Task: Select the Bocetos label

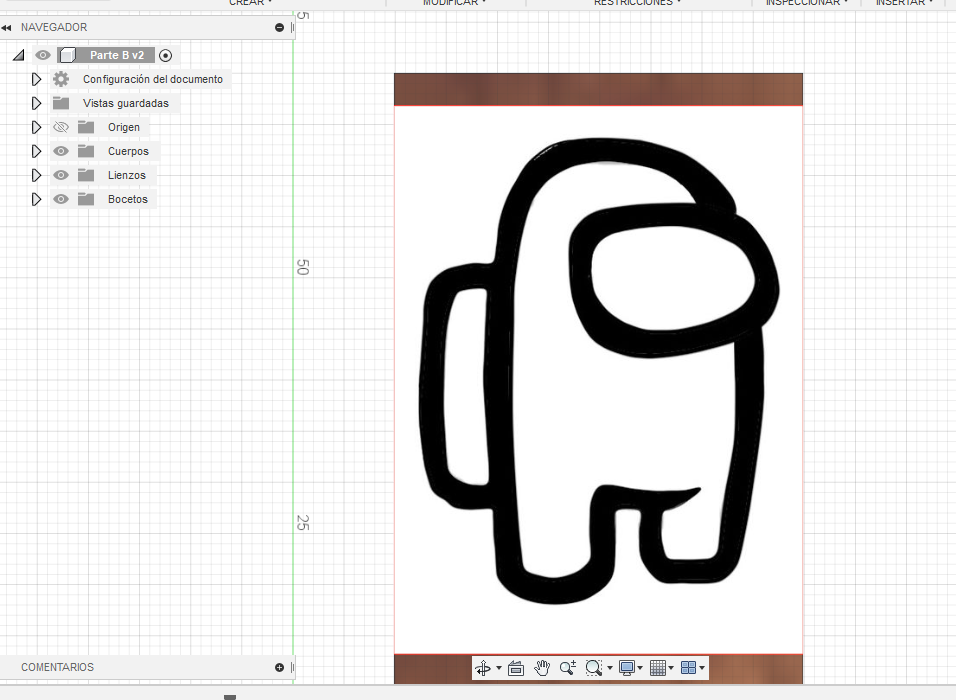Action: pyautogui.click(x=128, y=199)
